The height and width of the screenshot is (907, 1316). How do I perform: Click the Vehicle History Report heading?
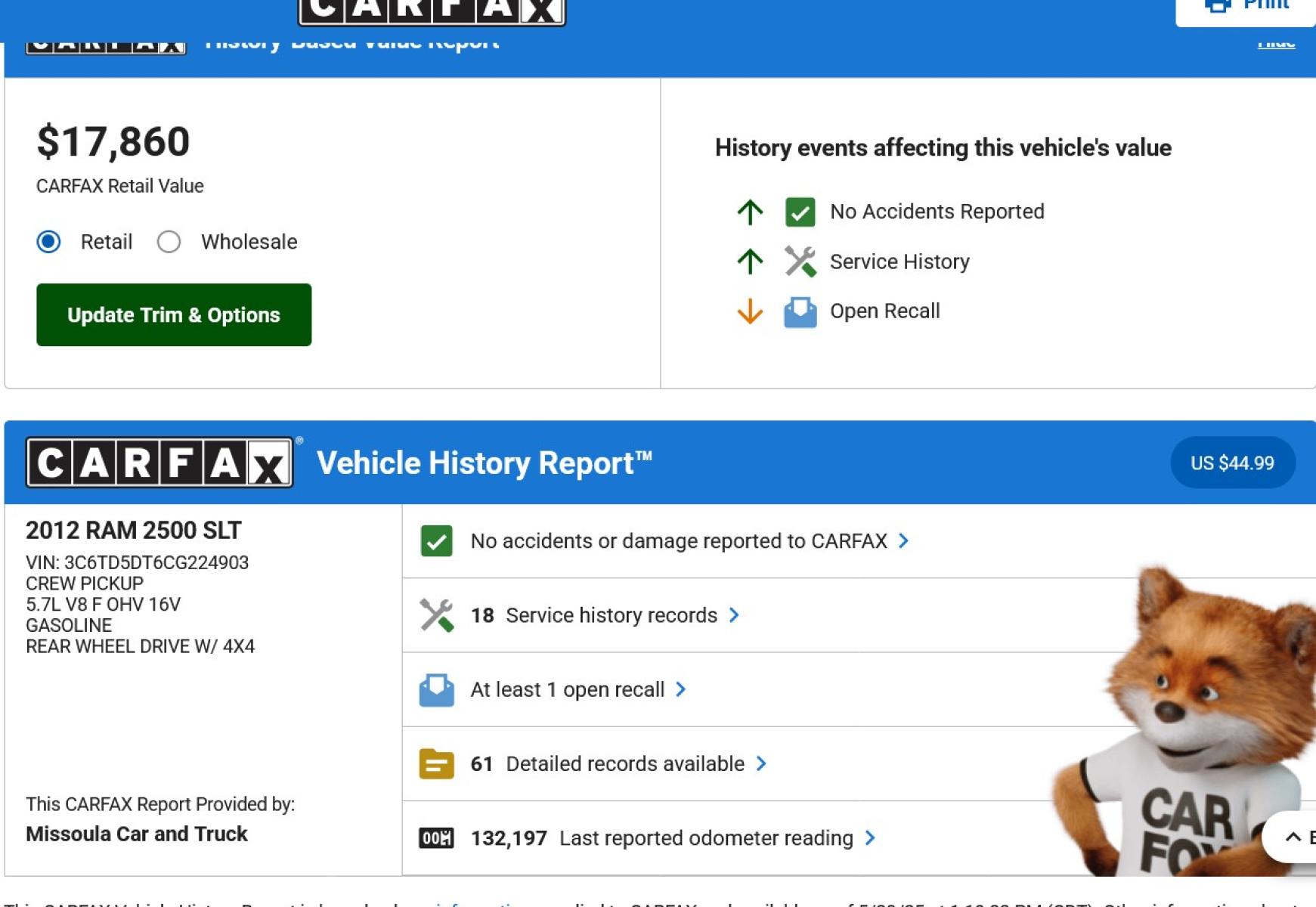pyautogui.click(x=485, y=463)
